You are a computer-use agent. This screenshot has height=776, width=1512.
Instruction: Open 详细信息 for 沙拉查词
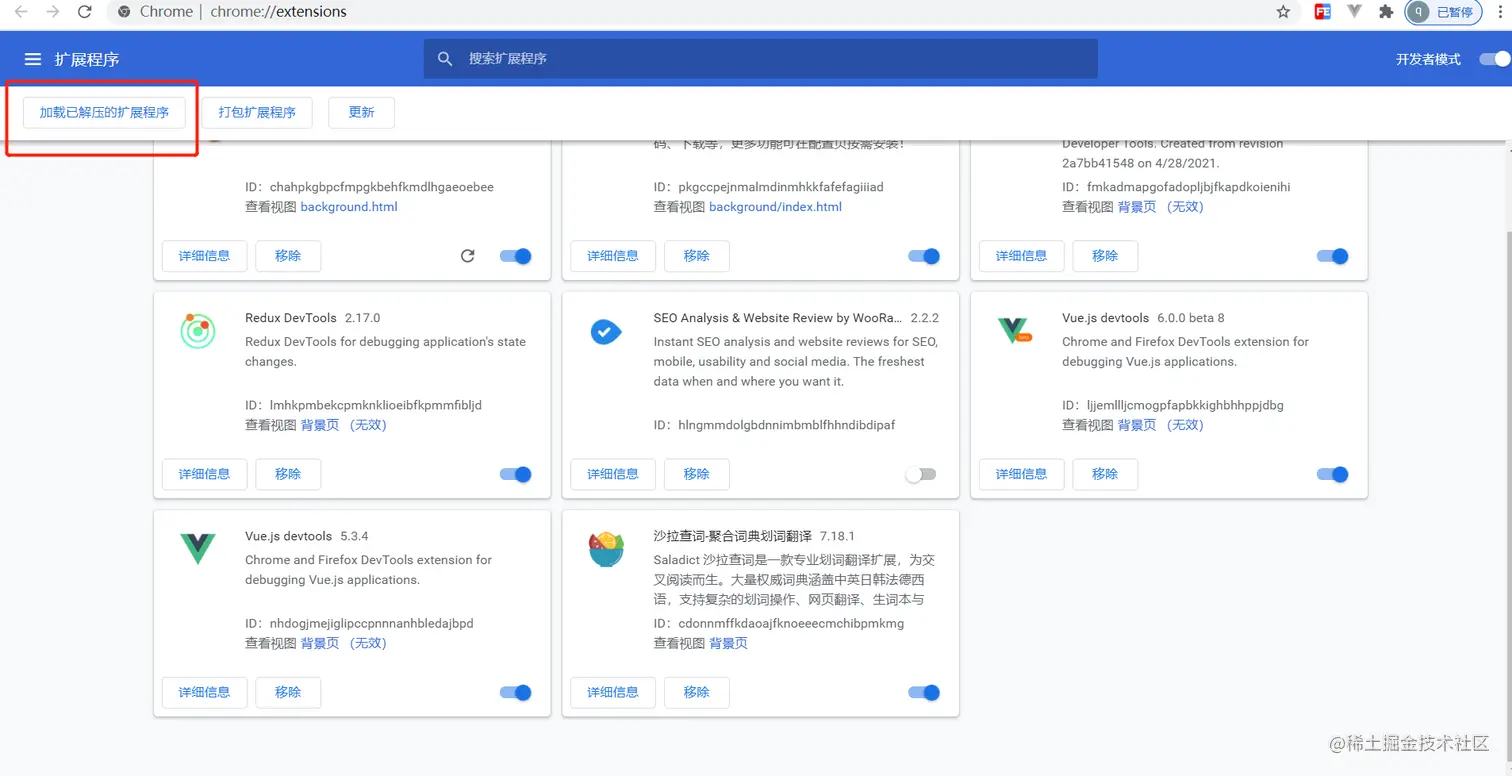(x=613, y=692)
